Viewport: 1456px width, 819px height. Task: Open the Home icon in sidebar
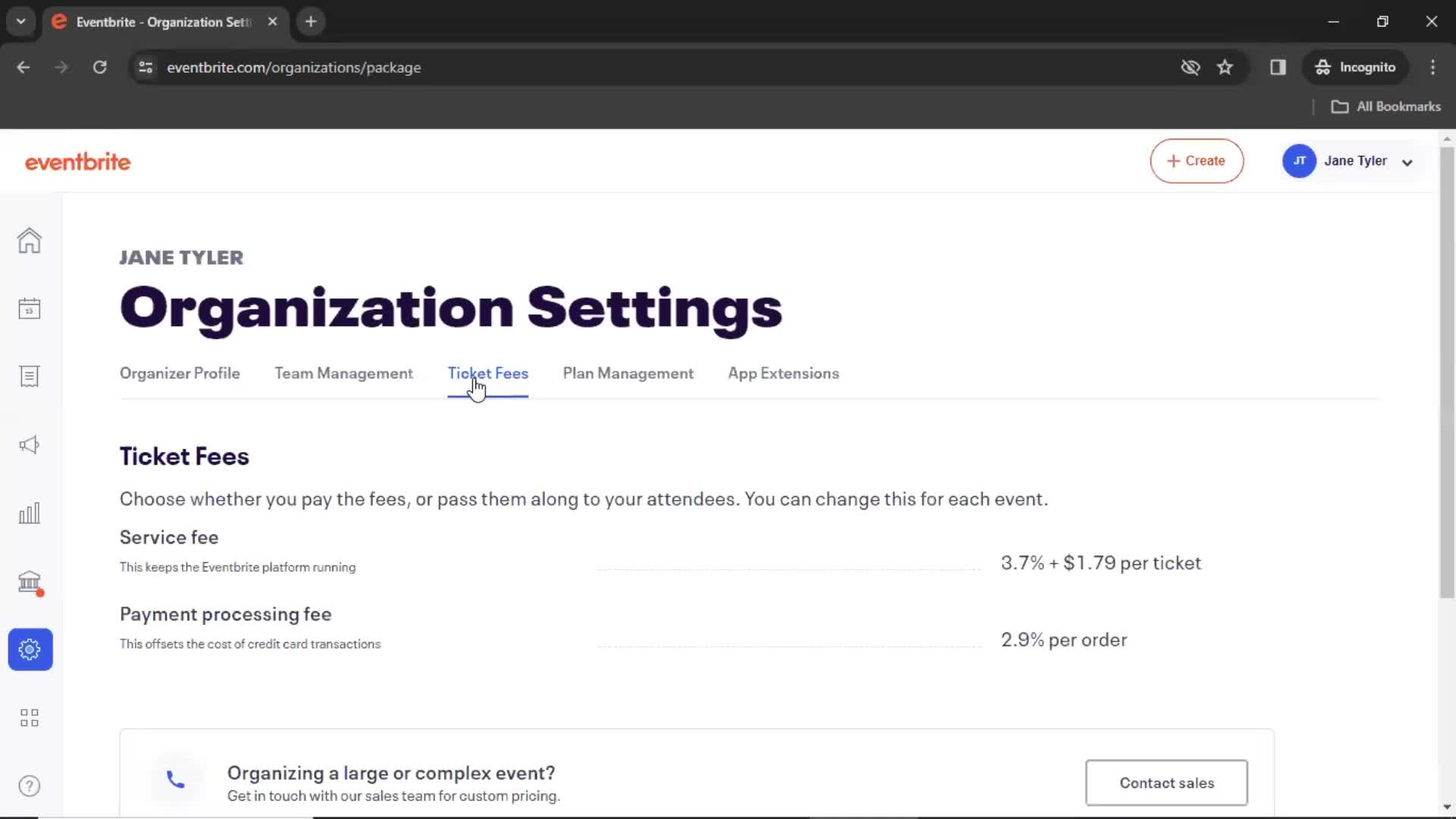pos(30,240)
